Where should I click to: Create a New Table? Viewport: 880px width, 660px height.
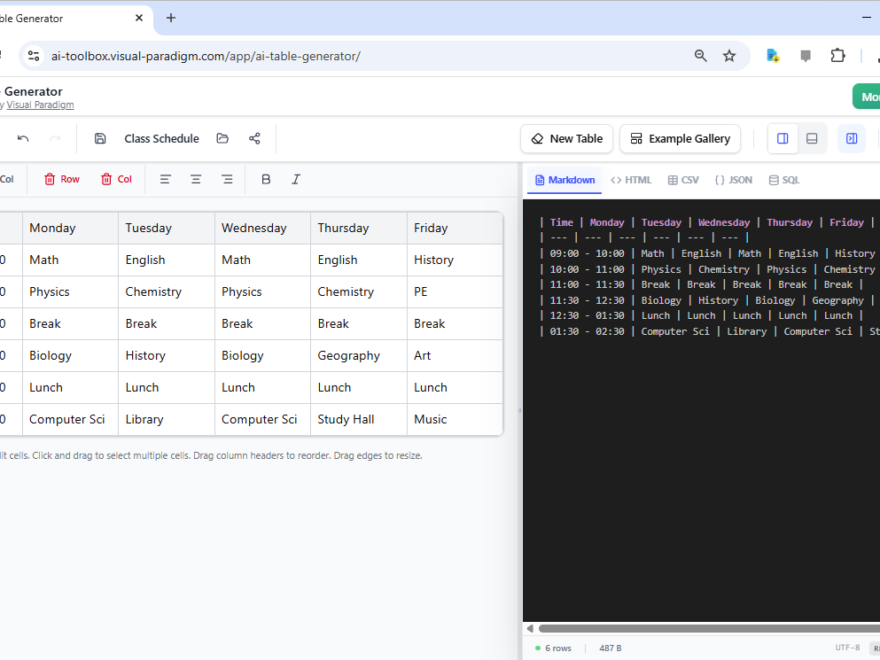tap(566, 138)
